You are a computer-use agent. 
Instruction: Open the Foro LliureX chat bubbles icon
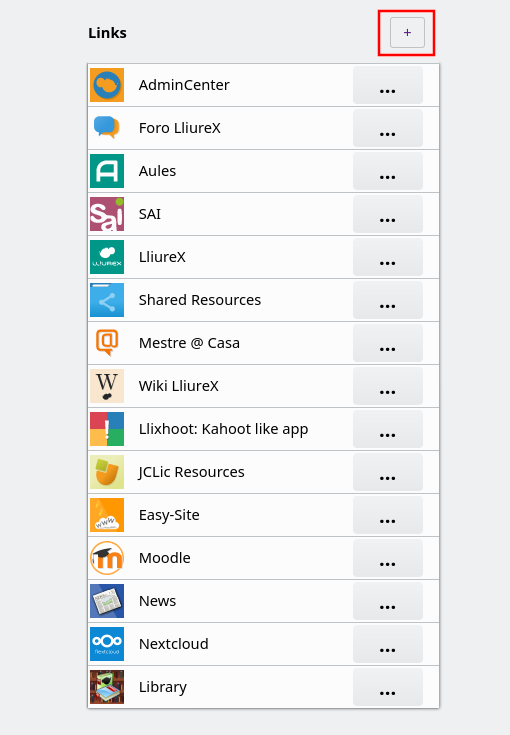[107, 128]
